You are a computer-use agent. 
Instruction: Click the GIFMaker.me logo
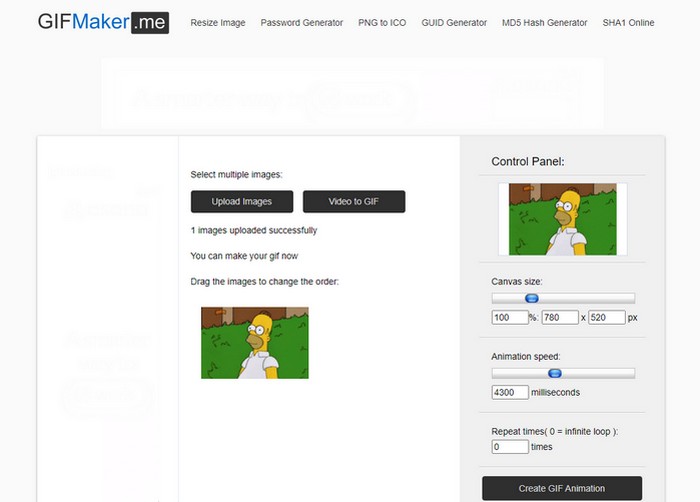coord(103,22)
